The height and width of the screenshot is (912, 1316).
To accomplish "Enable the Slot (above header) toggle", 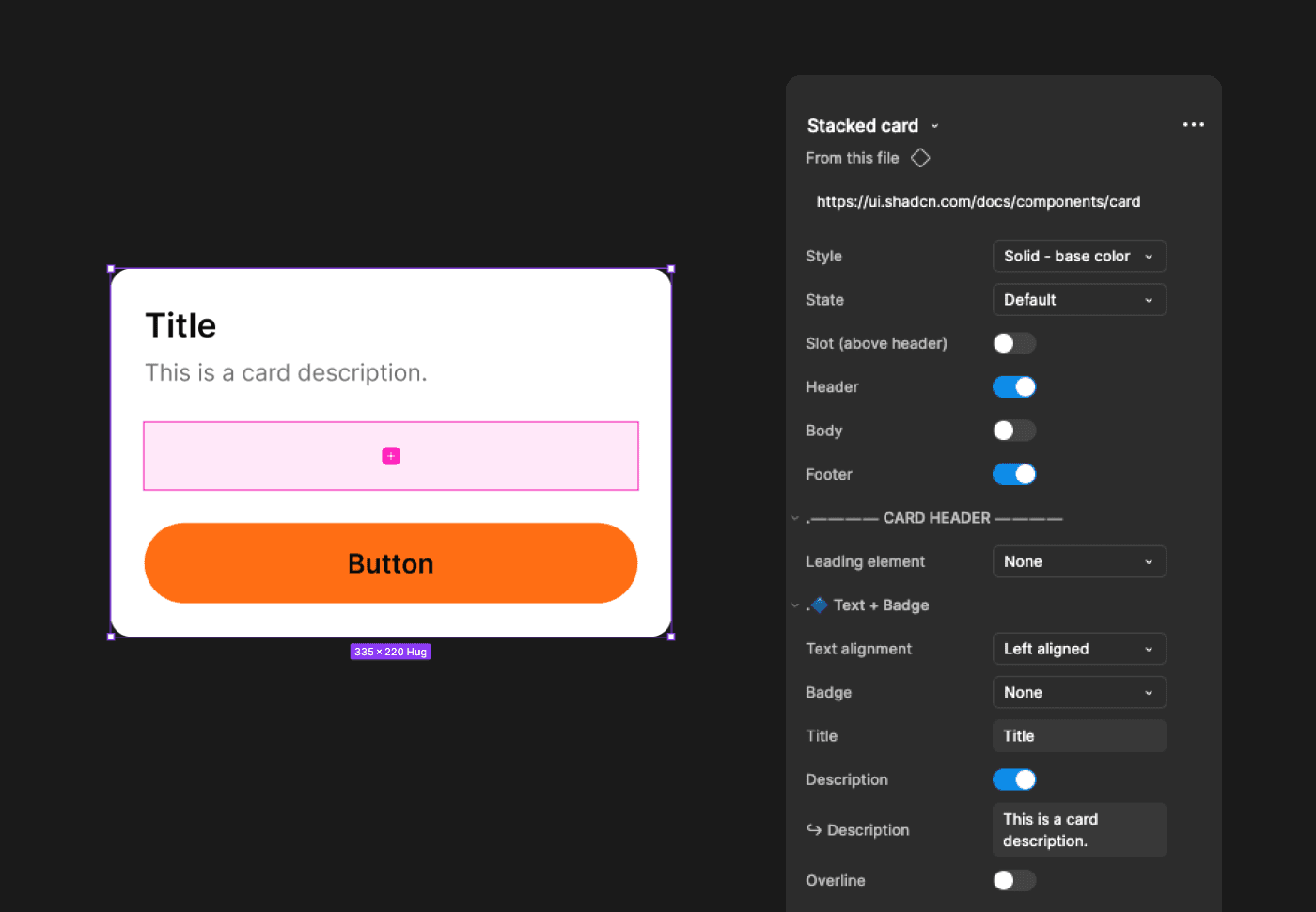I will (x=1014, y=343).
